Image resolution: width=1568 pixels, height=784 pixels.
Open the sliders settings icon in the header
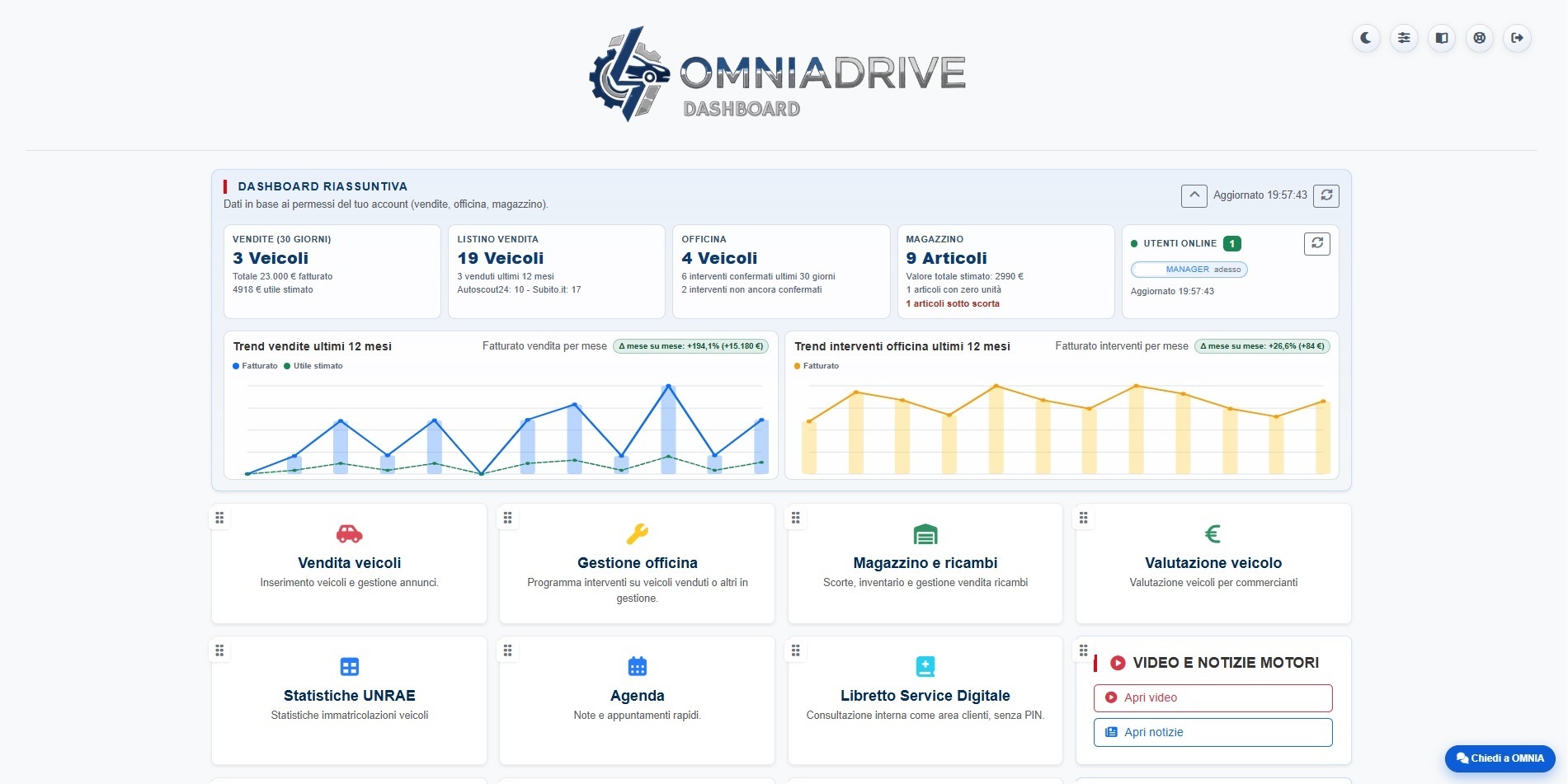(1404, 38)
